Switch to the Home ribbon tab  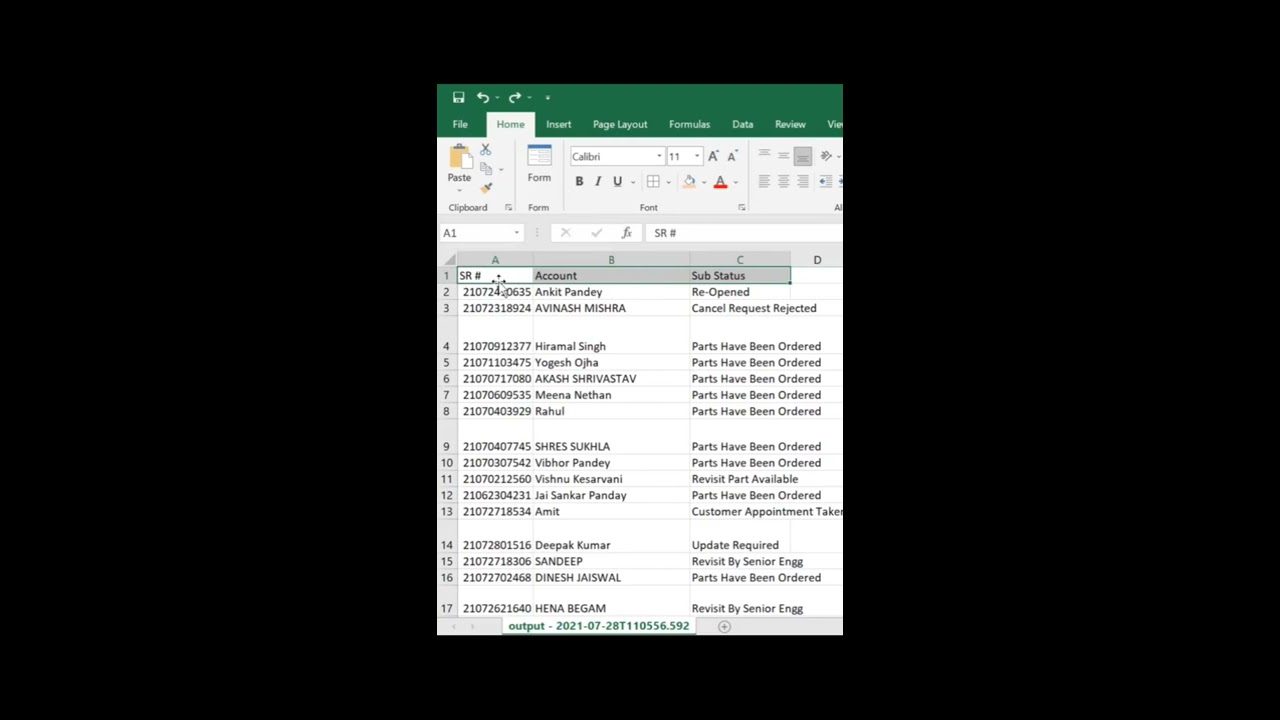tap(510, 124)
